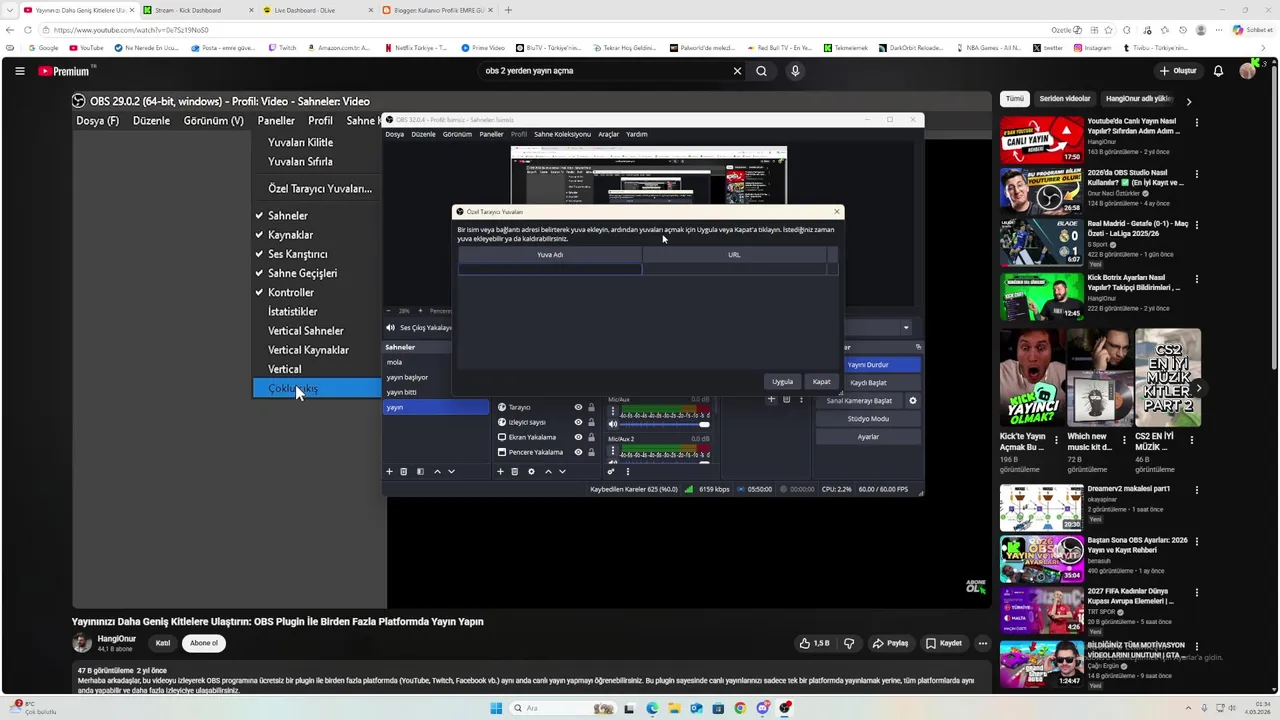The image size is (1280, 720).
Task: Open Görünüm (V) menu in OBS 29
Action: pos(213,121)
